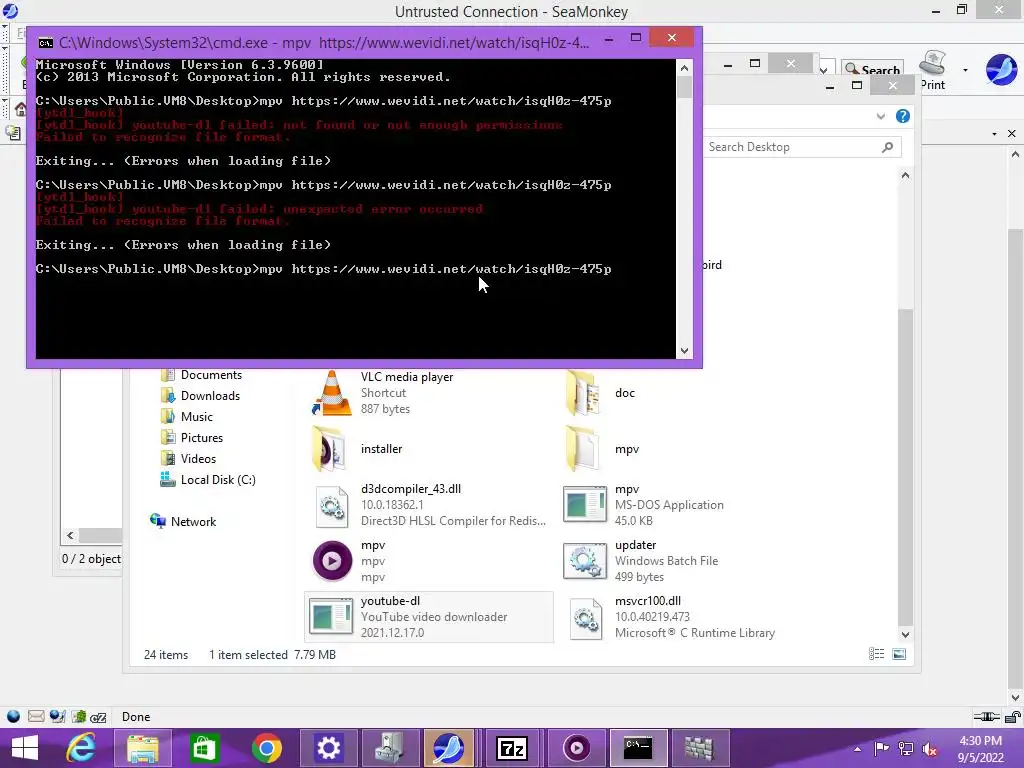Click online/offline connection icon in status bar

(x=986, y=716)
